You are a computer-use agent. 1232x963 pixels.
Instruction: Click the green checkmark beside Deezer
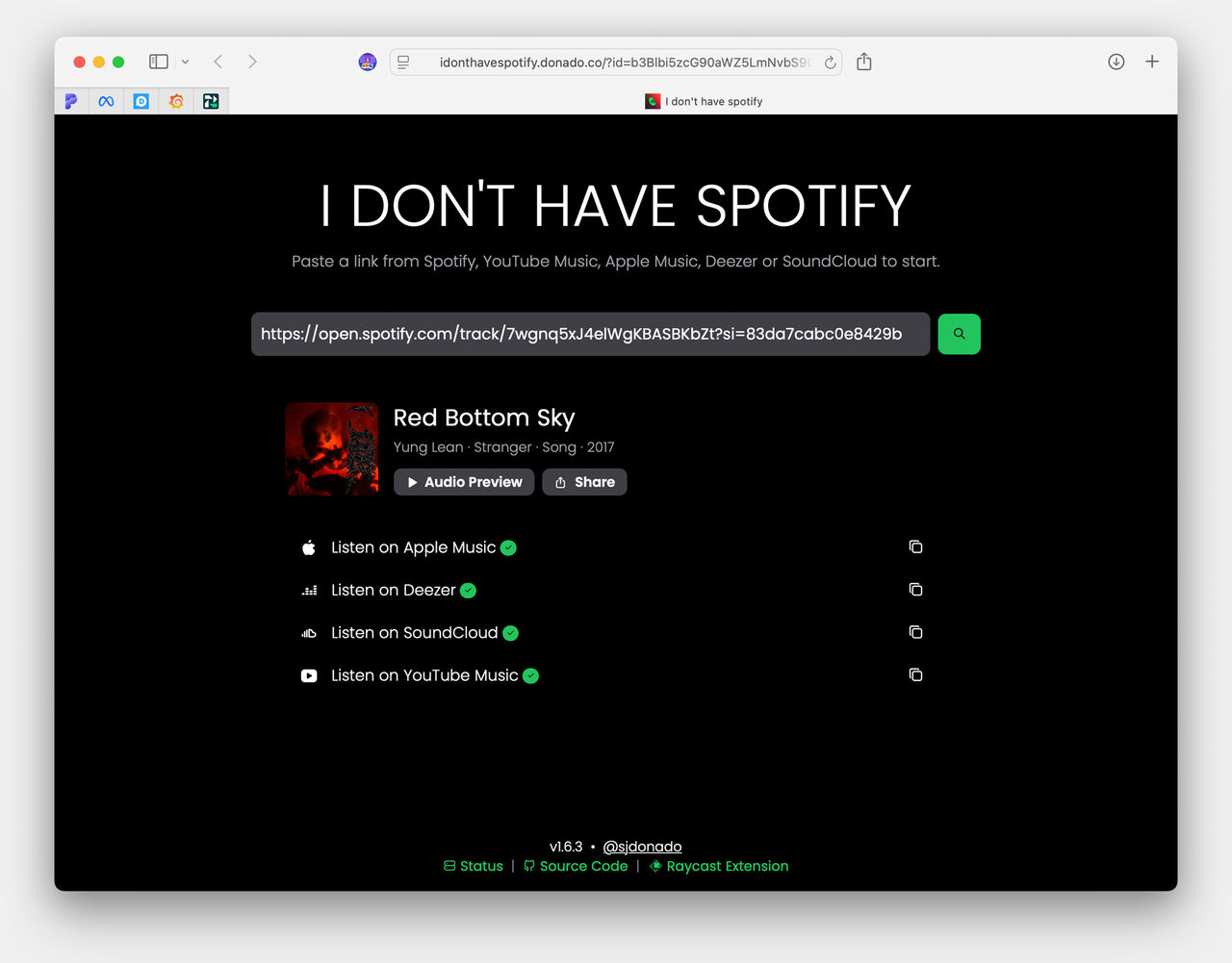(468, 591)
